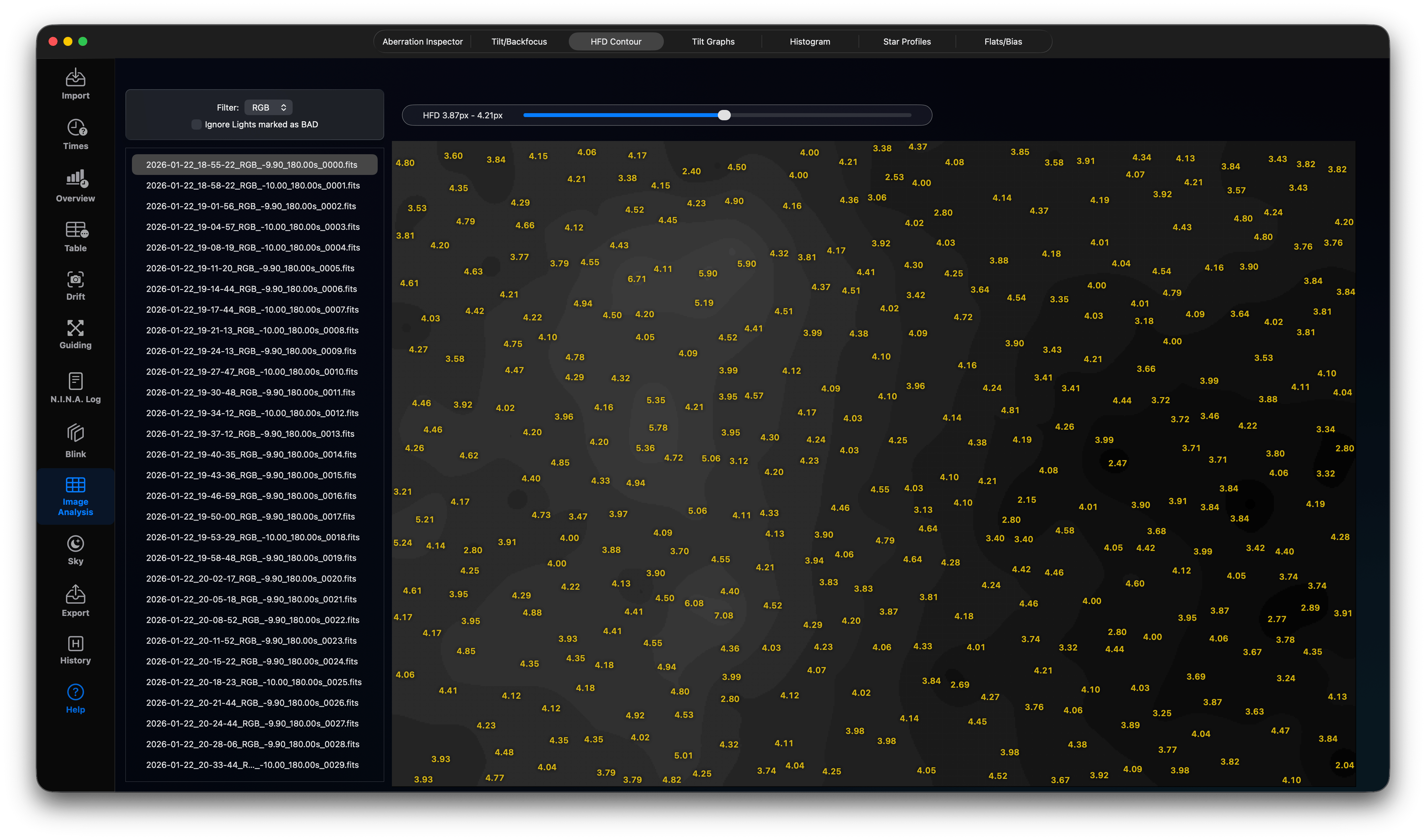Viewport: 1426px width, 840px height.
Task: Select file ending _0012.fits
Action: [255, 413]
